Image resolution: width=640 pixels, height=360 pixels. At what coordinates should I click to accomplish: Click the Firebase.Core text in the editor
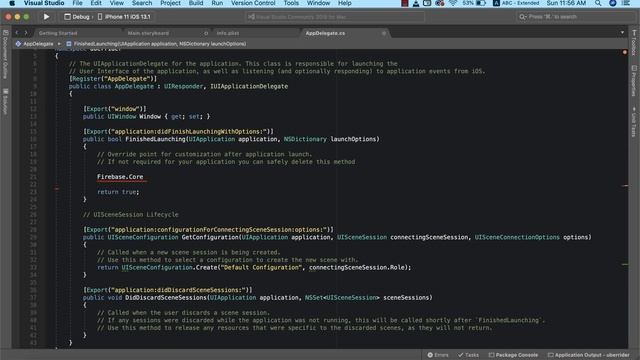[x=120, y=177]
